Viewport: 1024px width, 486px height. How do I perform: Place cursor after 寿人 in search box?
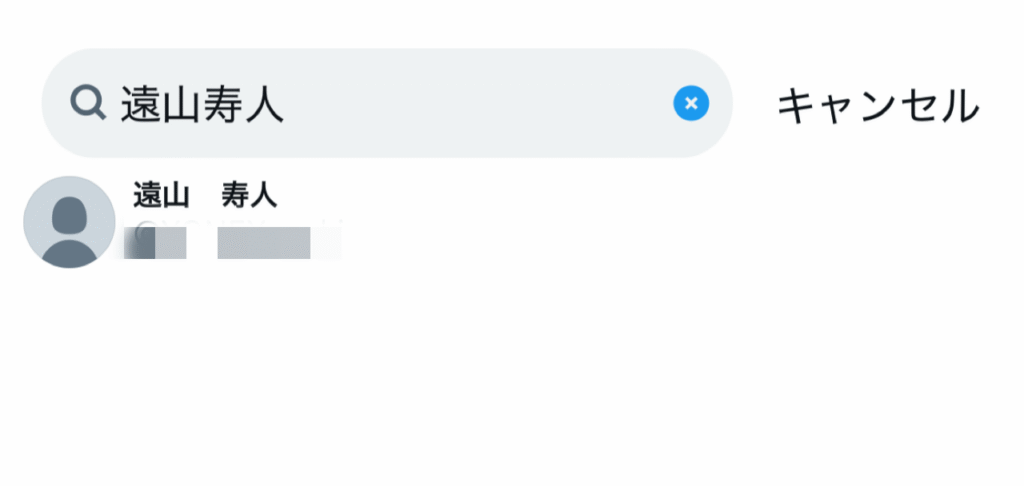285,105
